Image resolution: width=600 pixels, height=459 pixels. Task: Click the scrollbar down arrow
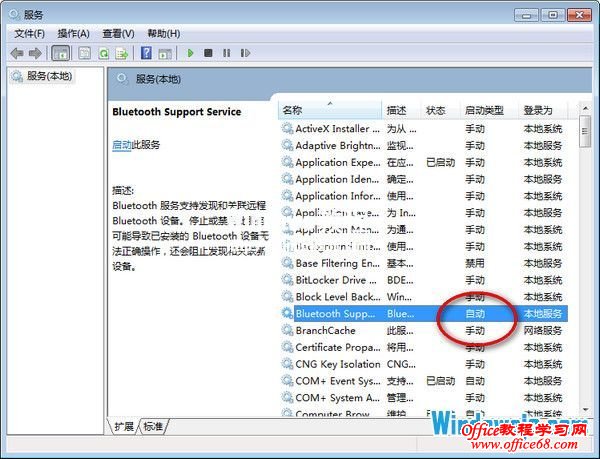tap(585, 410)
